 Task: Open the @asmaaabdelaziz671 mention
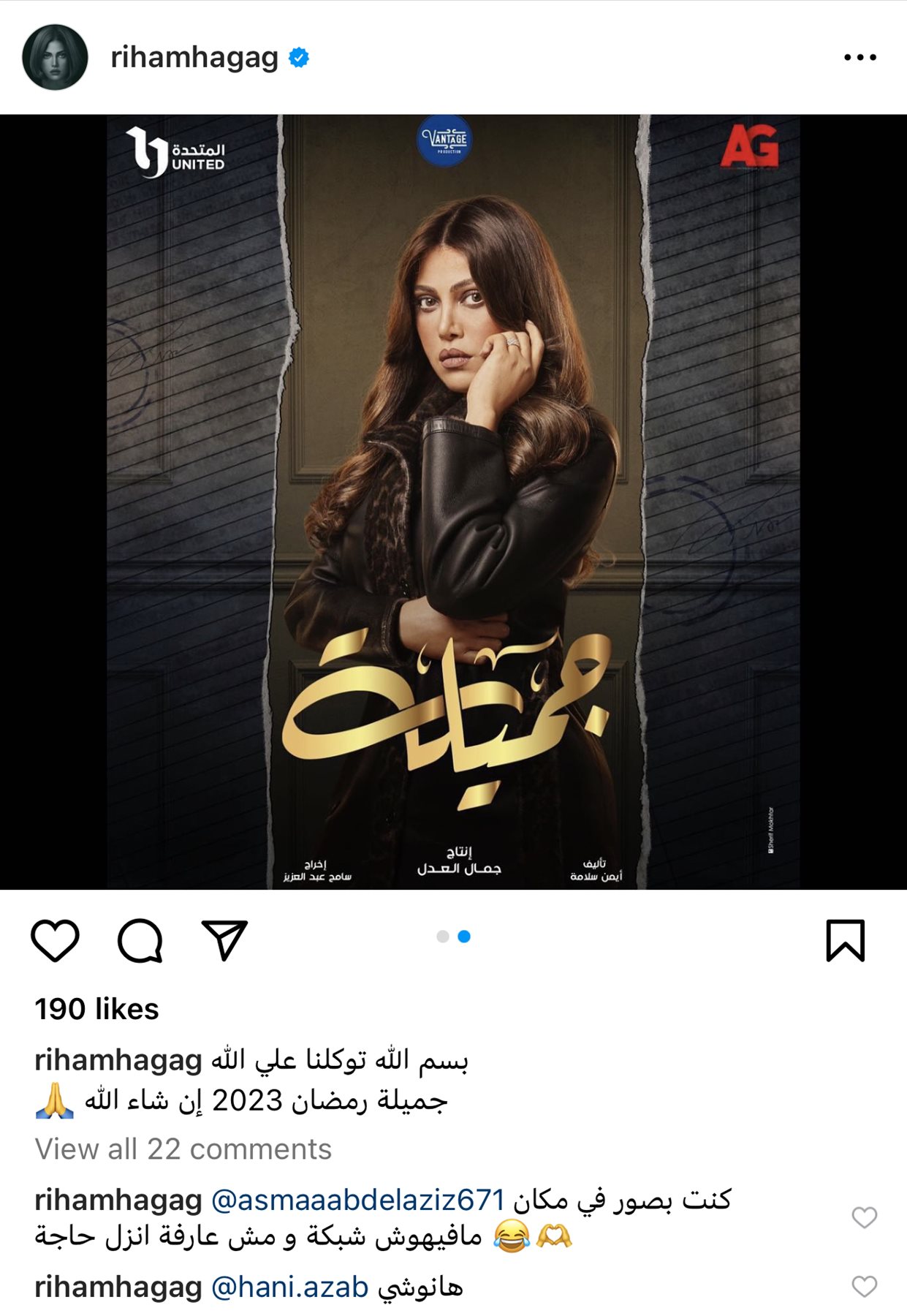(x=358, y=1200)
